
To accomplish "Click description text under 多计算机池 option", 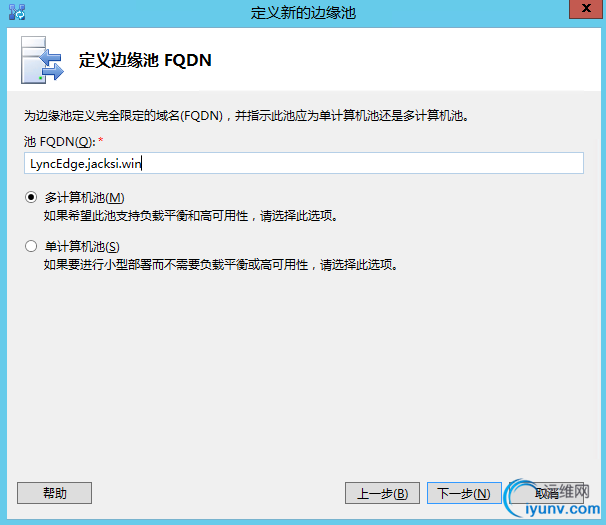I will pyautogui.click(x=191, y=216).
